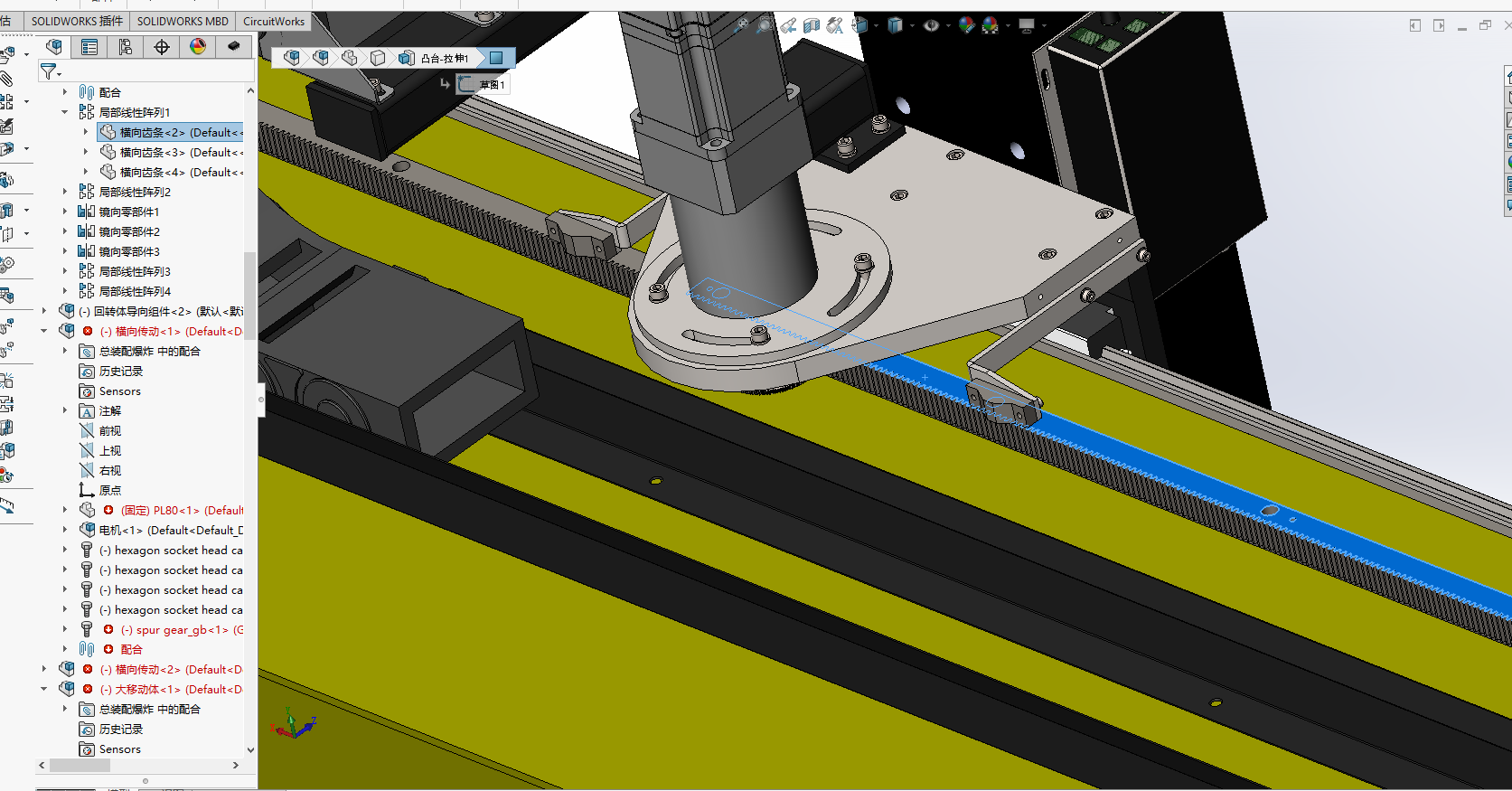Click the Display Style cube icon
The image size is (1512, 791).
pyautogui.click(x=895, y=25)
